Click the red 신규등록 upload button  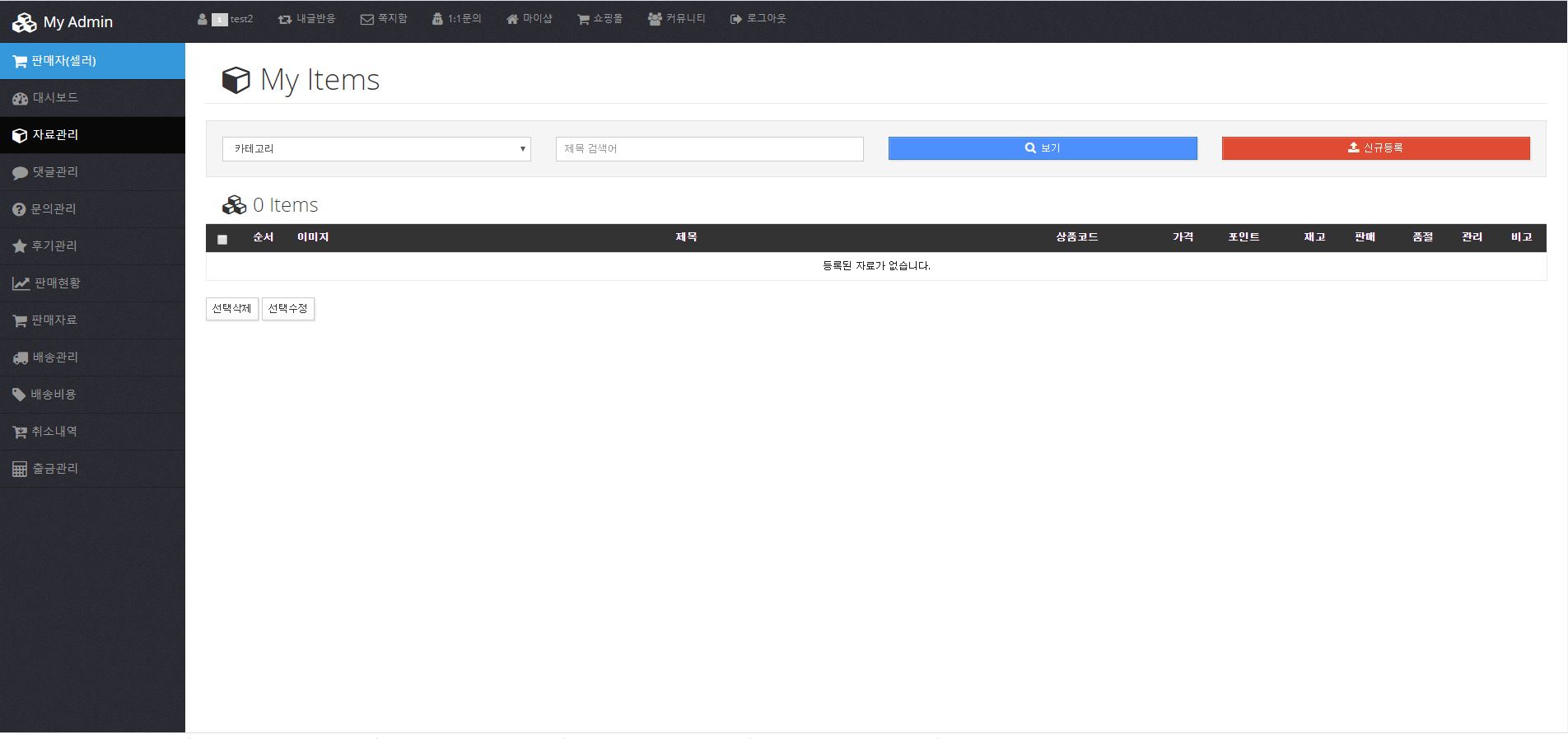[x=1375, y=148]
